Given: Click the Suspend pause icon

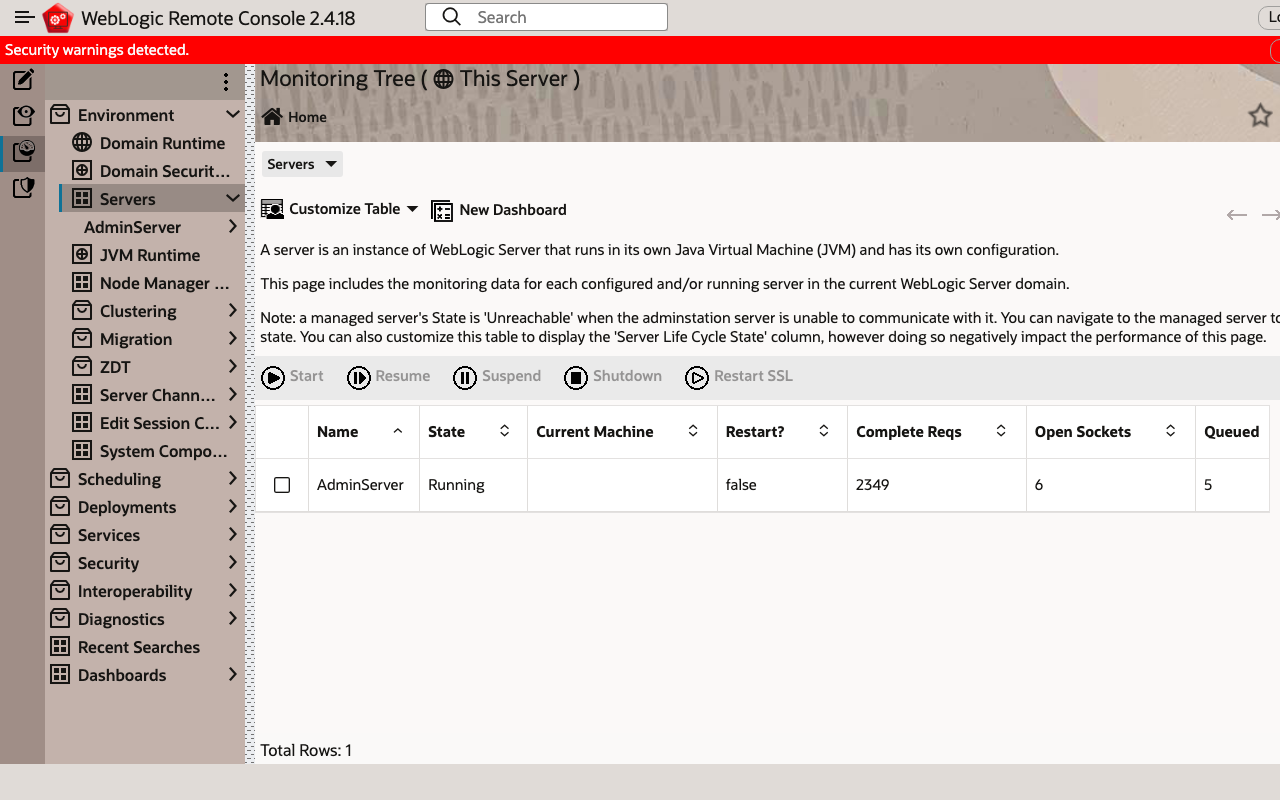Looking at the screenshot, I should click(464, 377).
